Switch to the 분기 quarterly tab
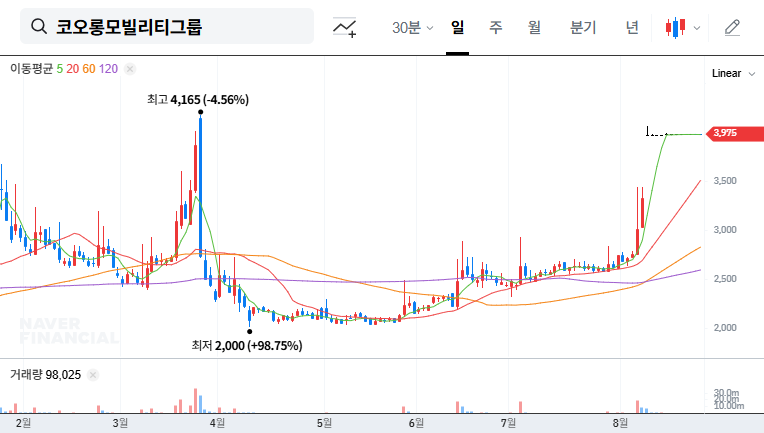 pos(583,27)
